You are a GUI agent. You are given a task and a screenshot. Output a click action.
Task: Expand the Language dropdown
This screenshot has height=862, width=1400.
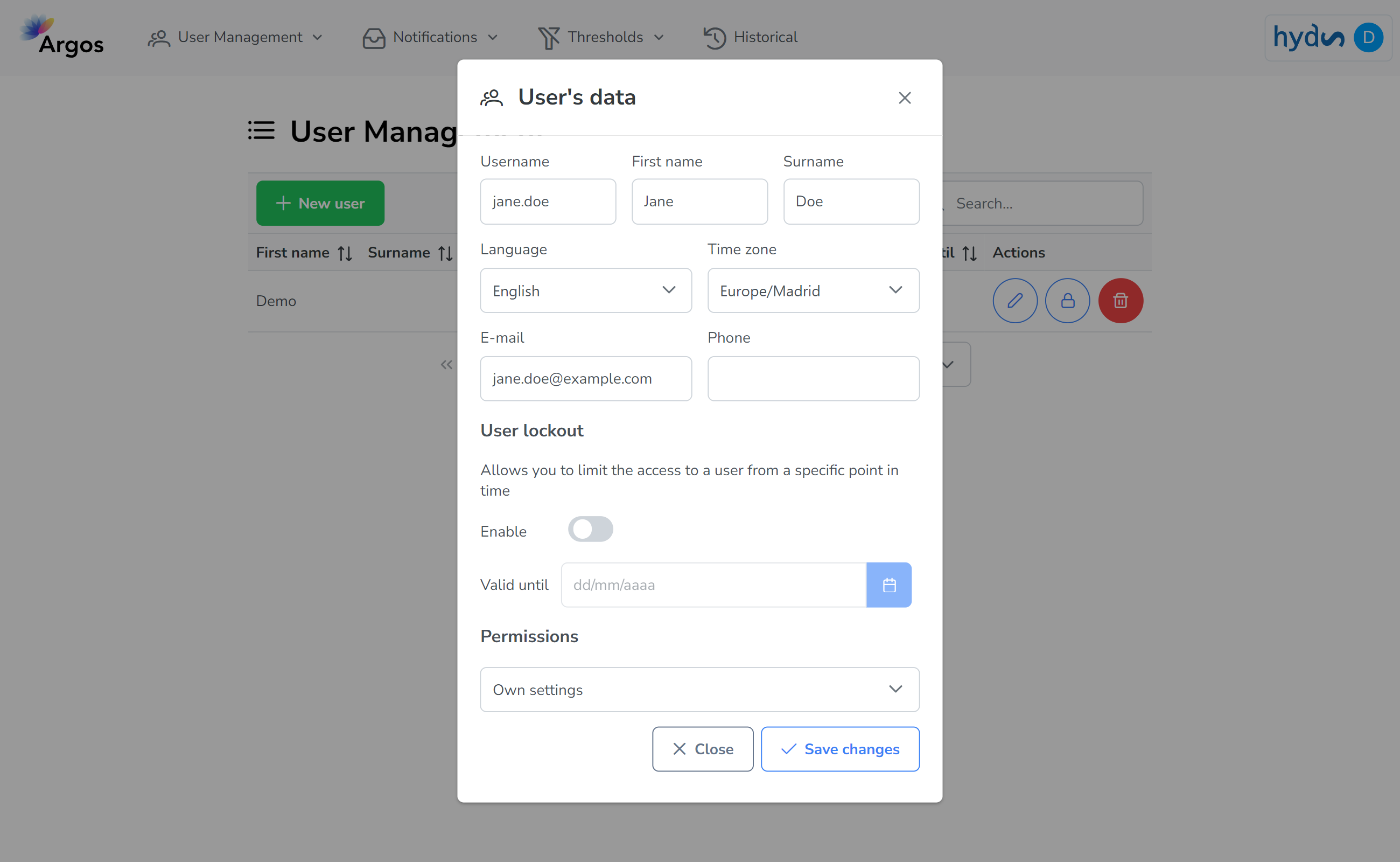coord(585,290)
